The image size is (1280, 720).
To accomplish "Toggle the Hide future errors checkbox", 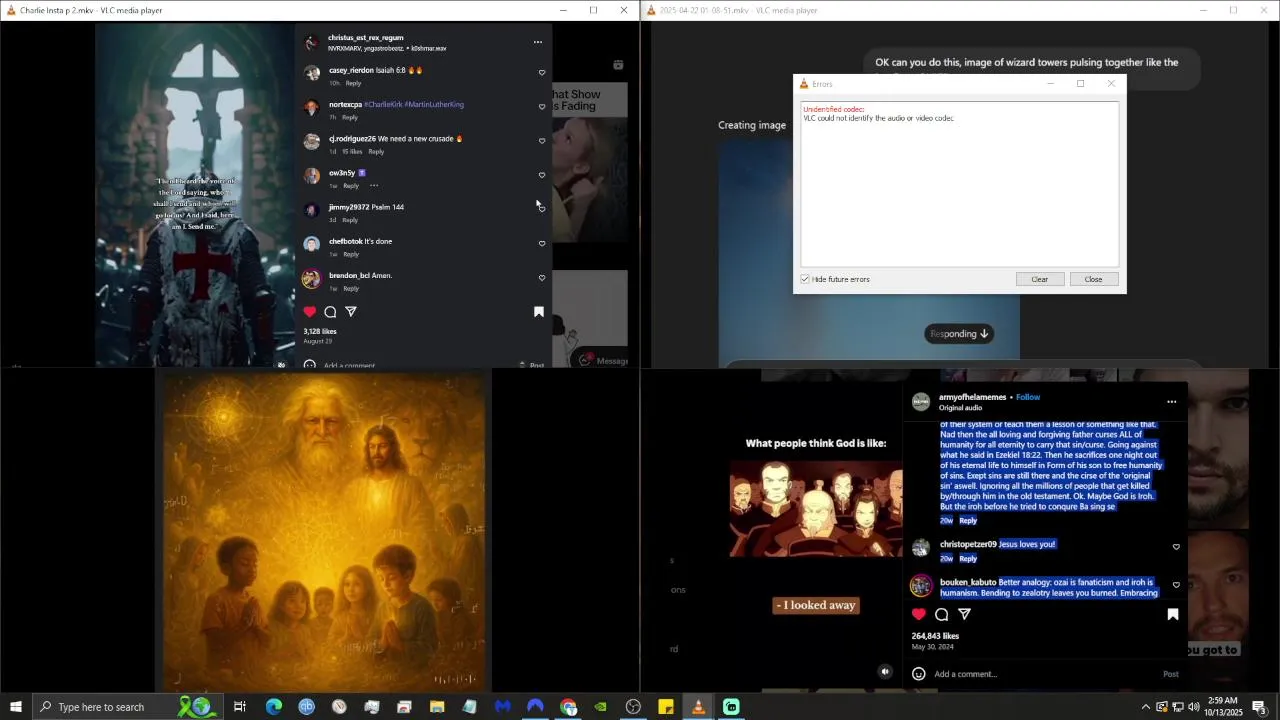I will click(805, 279).
